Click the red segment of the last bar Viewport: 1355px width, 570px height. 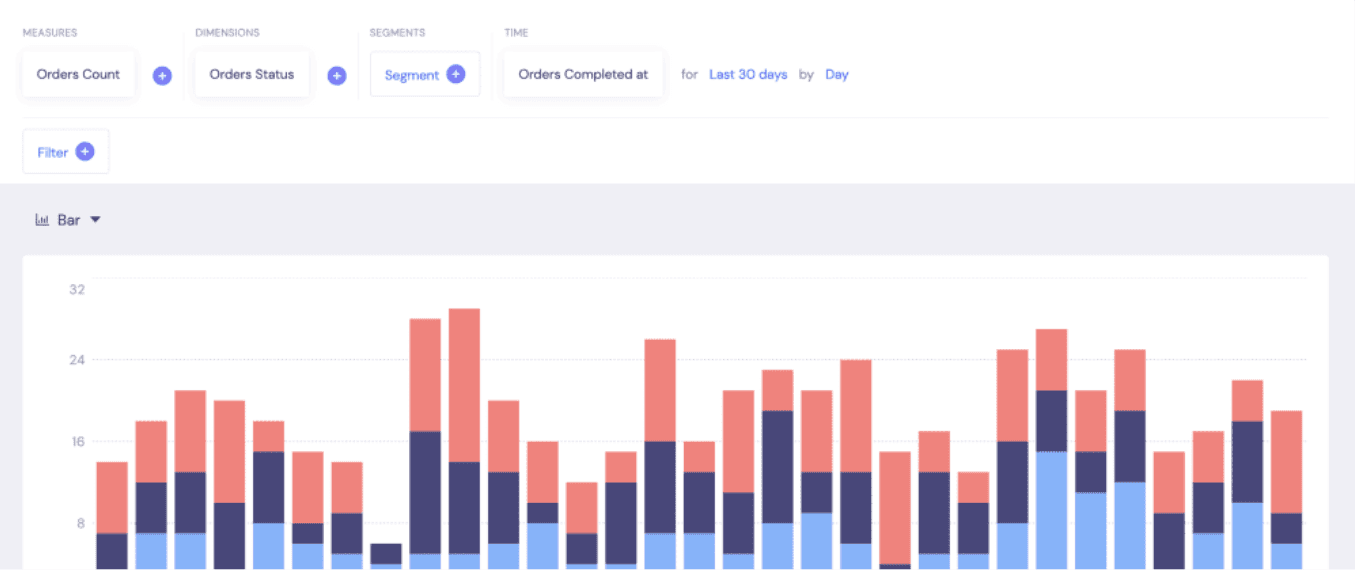coord(1286,461)
